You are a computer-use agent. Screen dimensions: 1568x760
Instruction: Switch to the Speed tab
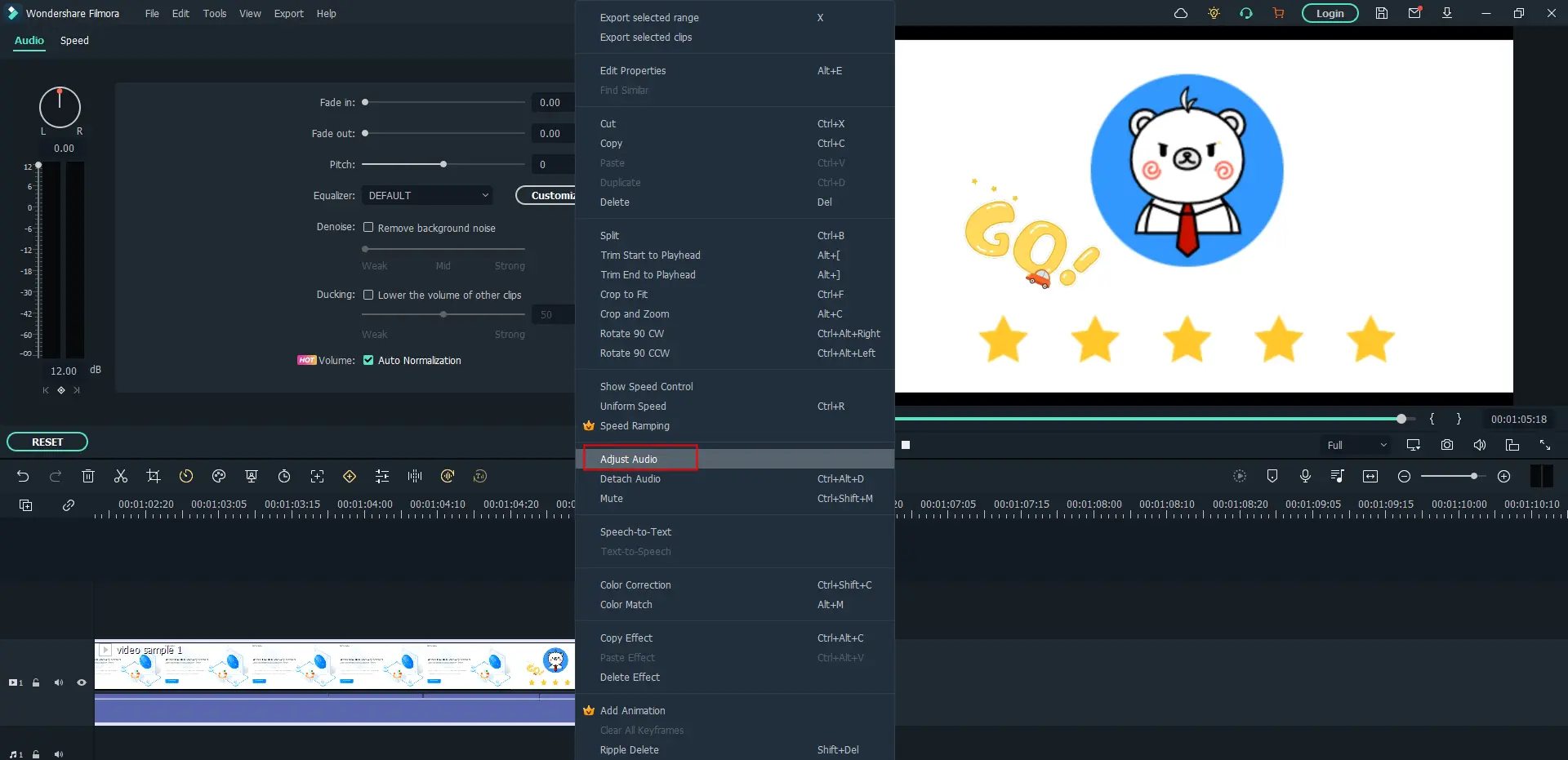(74, 41)
